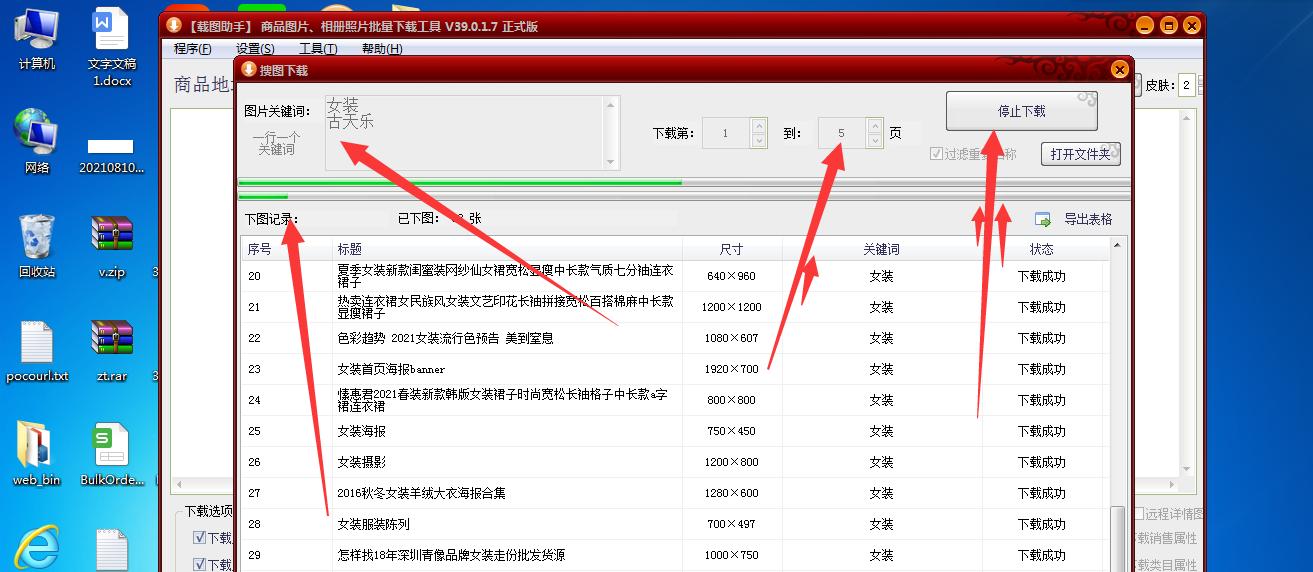Click the 女装 keyword cell in row 26
Image resolution: width=1313 pixels, height=572 pixels.
[x=882, y=462]
